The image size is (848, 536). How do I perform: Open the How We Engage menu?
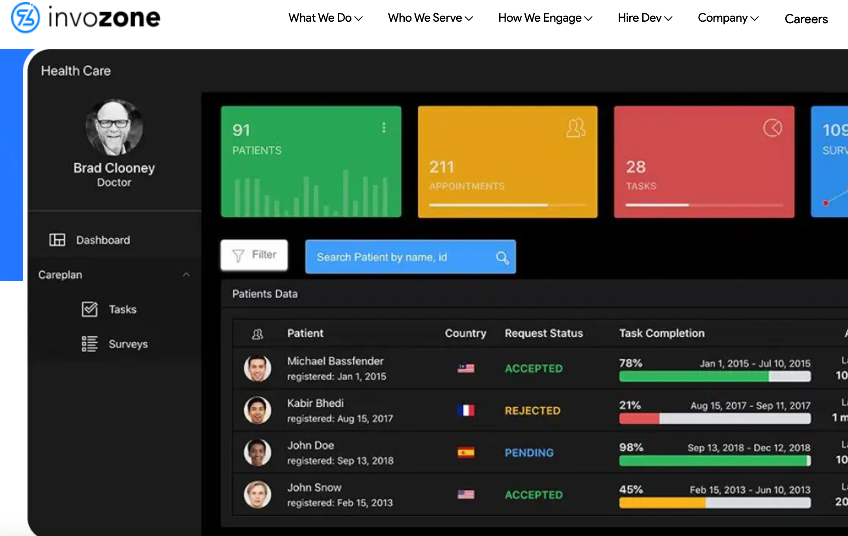click(x=545, y=18)
